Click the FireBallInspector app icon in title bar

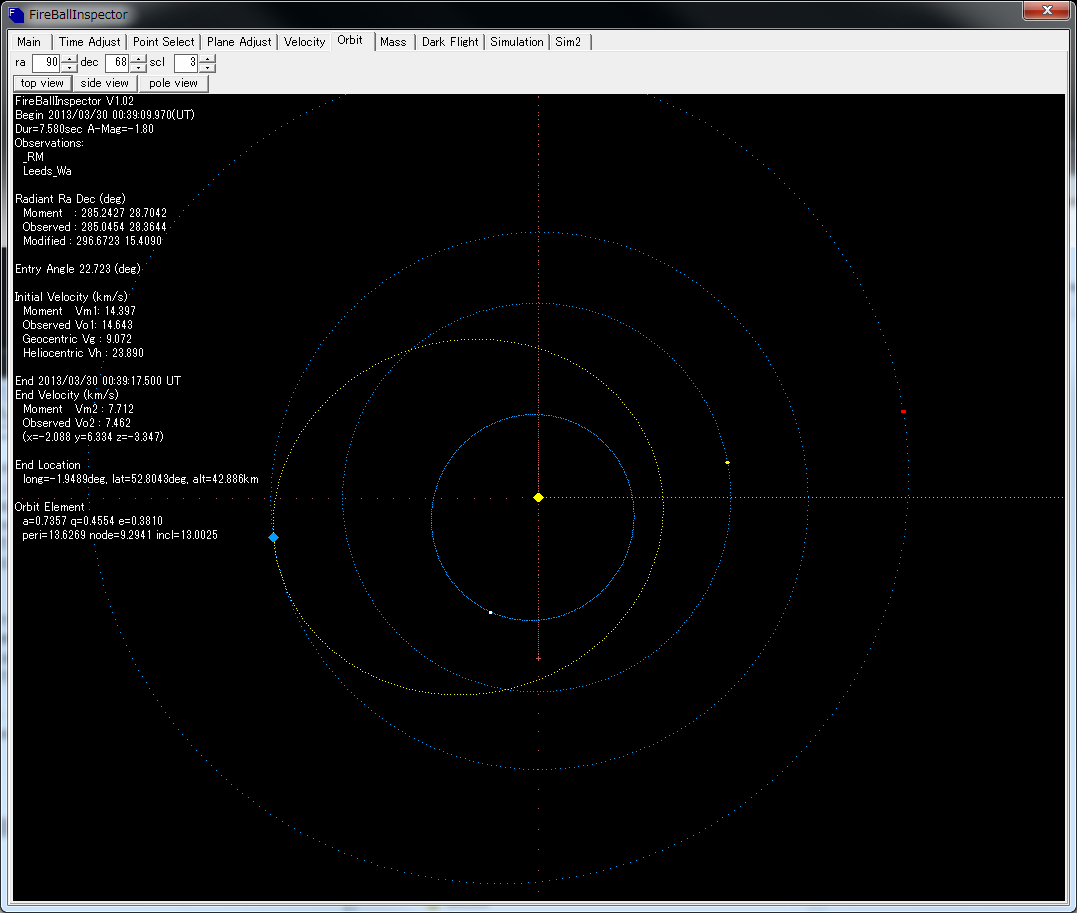pyautogui.click(x=16, y=15)
